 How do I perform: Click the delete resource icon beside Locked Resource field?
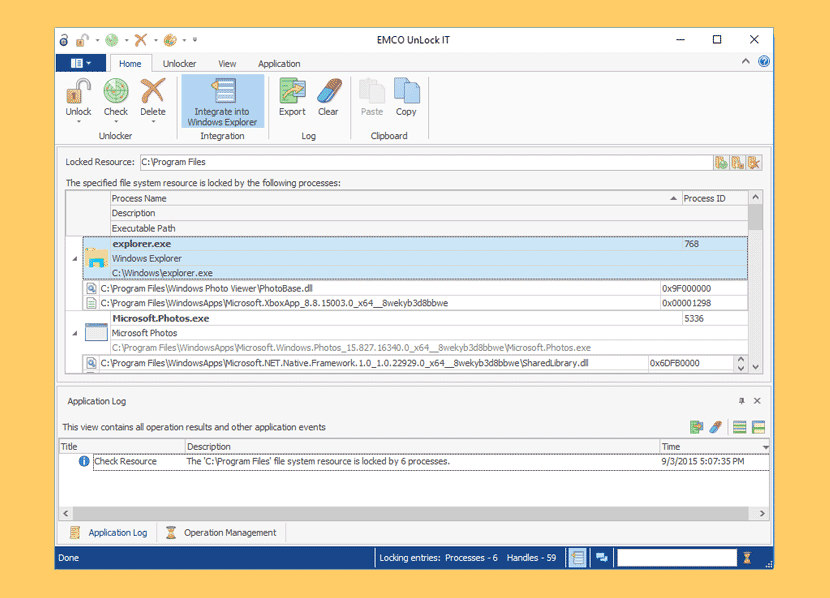(x=754, y=162)
